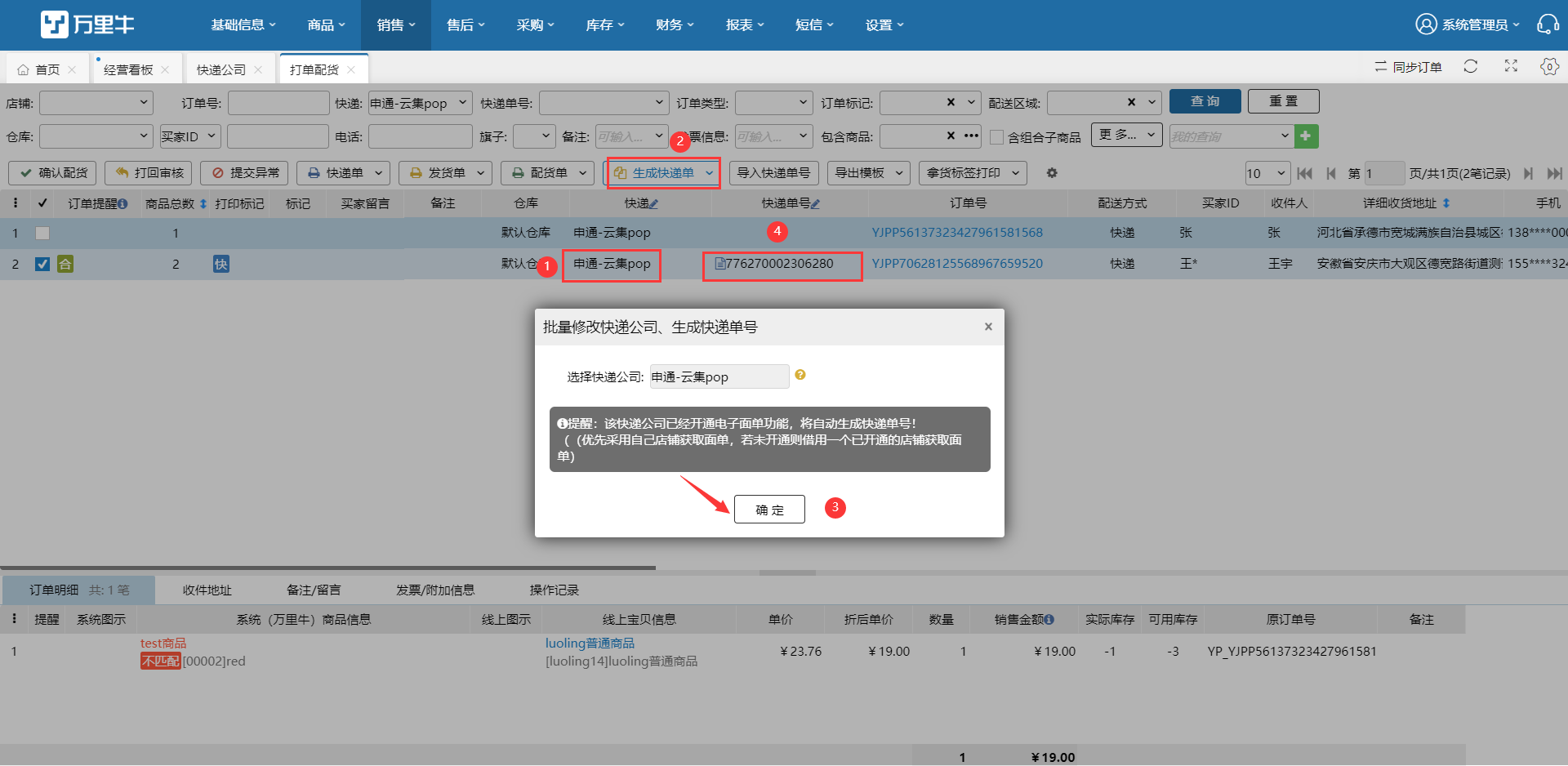Open the 旗子 dropdown
1568x766 pixels.
pyautogui.click(x=534, y=136)
